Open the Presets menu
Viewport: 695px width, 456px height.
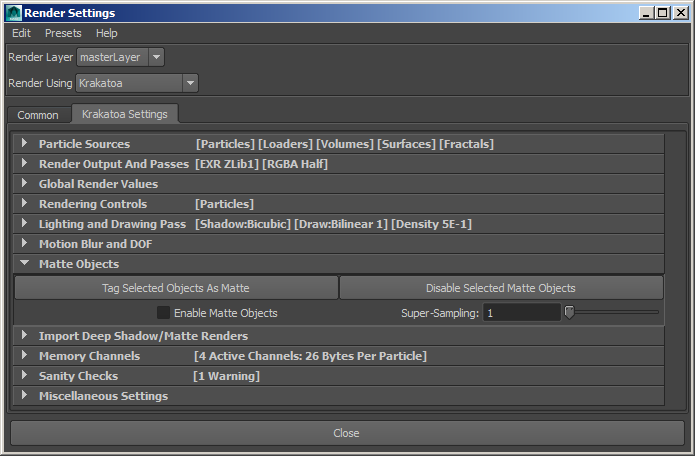(x=63, y=33)
